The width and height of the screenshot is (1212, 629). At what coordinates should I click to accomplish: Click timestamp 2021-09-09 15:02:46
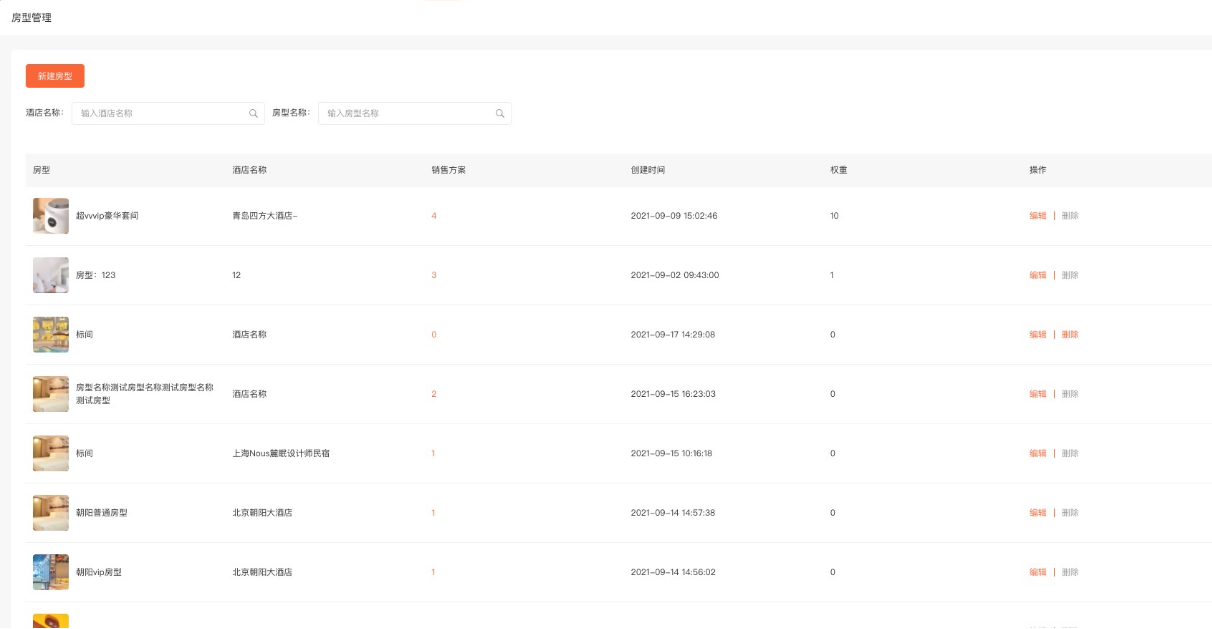point(674,216)
